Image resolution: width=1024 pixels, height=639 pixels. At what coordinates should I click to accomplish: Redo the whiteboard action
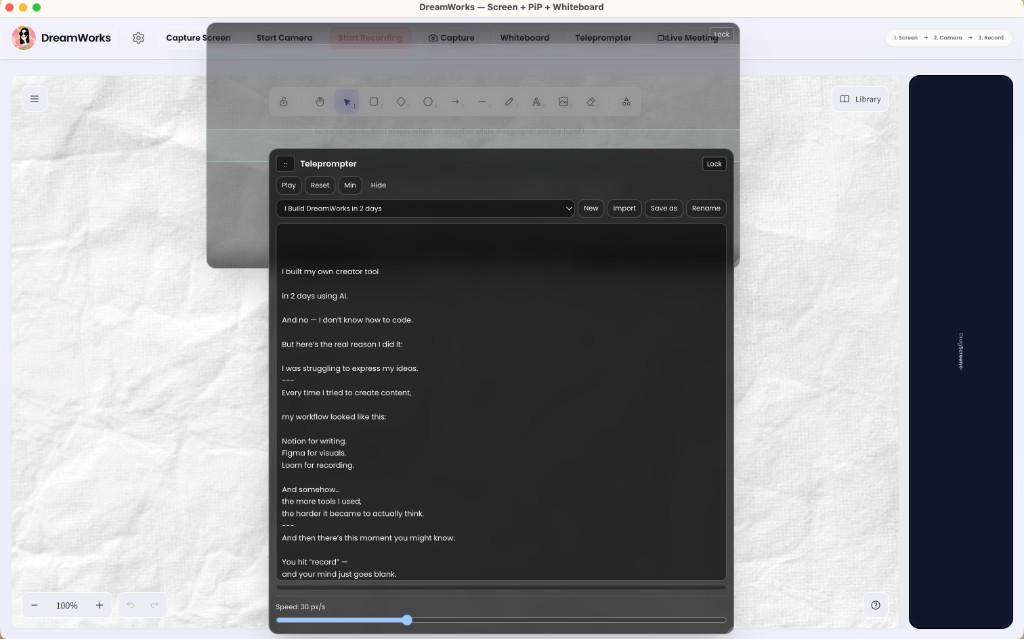point(155,605)
